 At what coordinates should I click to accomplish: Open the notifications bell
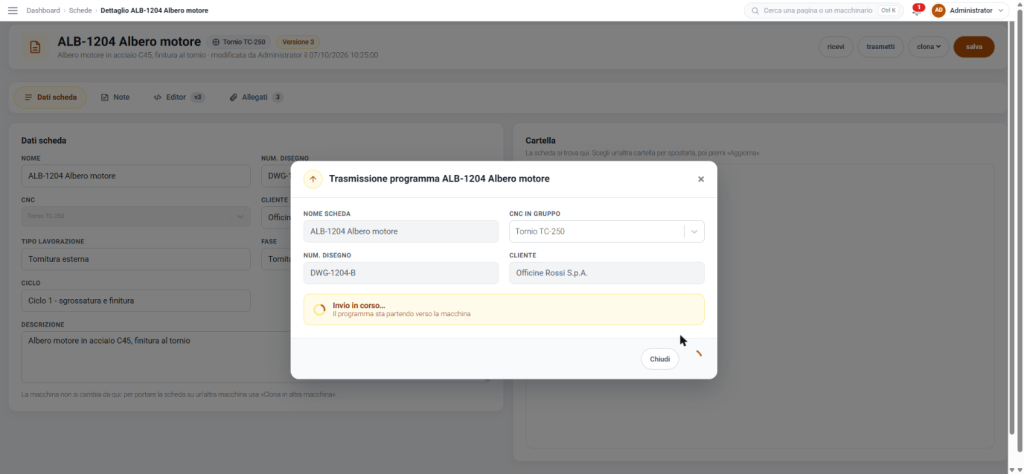click(x=916, y=10)
